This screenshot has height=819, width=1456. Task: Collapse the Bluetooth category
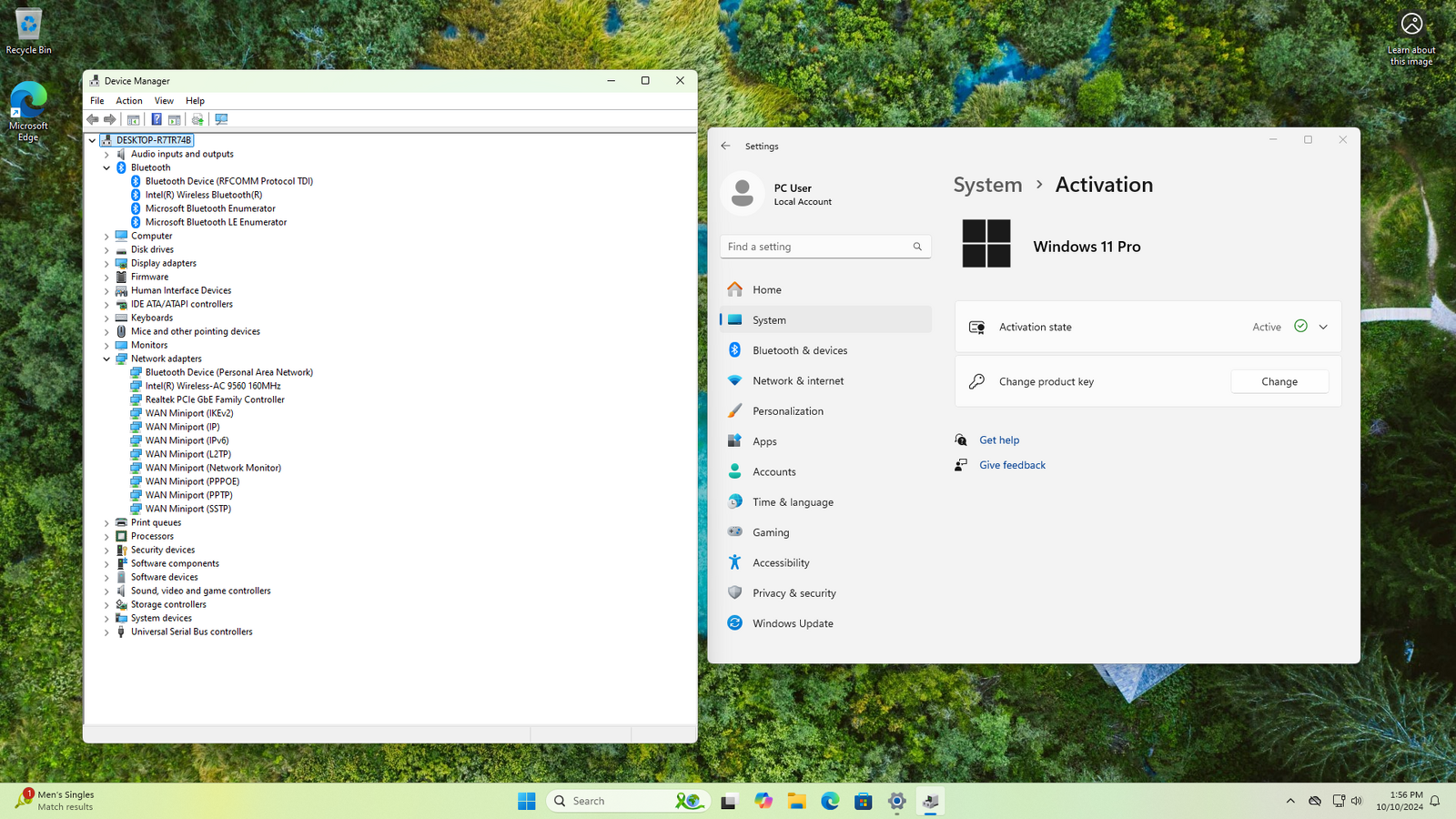[x=106, y=167]
